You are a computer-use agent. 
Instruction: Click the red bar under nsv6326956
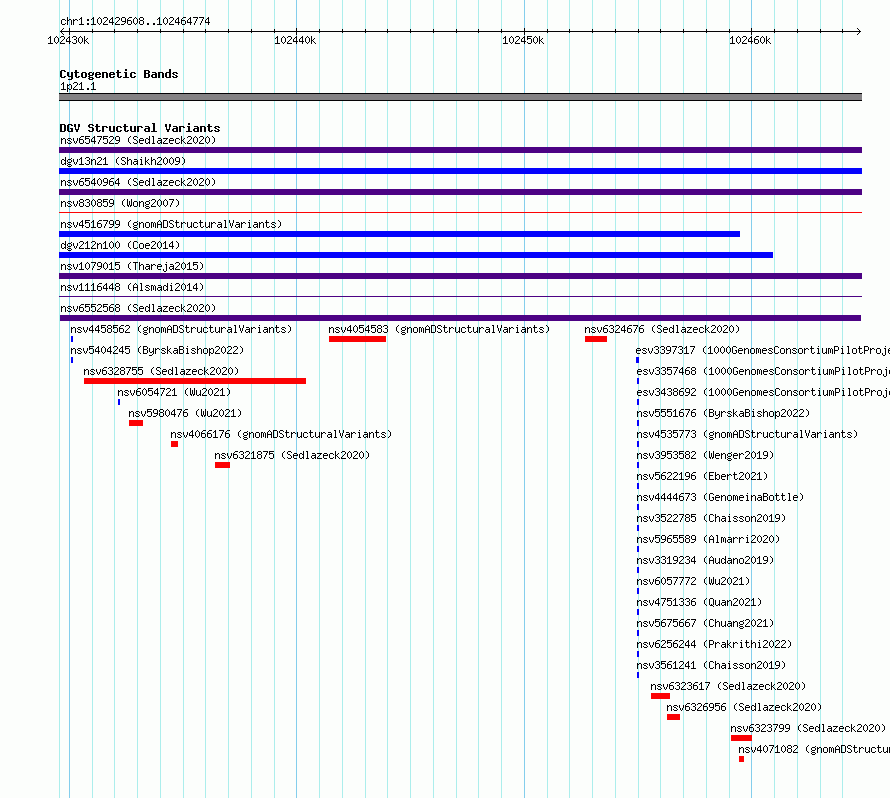pyautogui.click(x=673, y=717)
